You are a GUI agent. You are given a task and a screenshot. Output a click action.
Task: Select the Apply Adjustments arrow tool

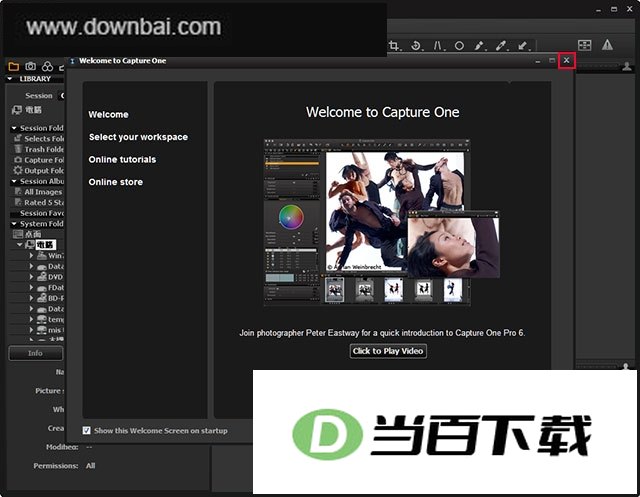click(x=523, y=45)
